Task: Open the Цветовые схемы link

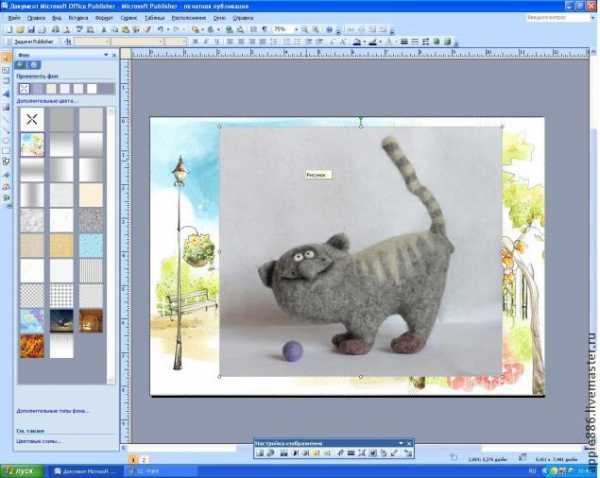Action: pyautogui.click(x=39, y=441)
